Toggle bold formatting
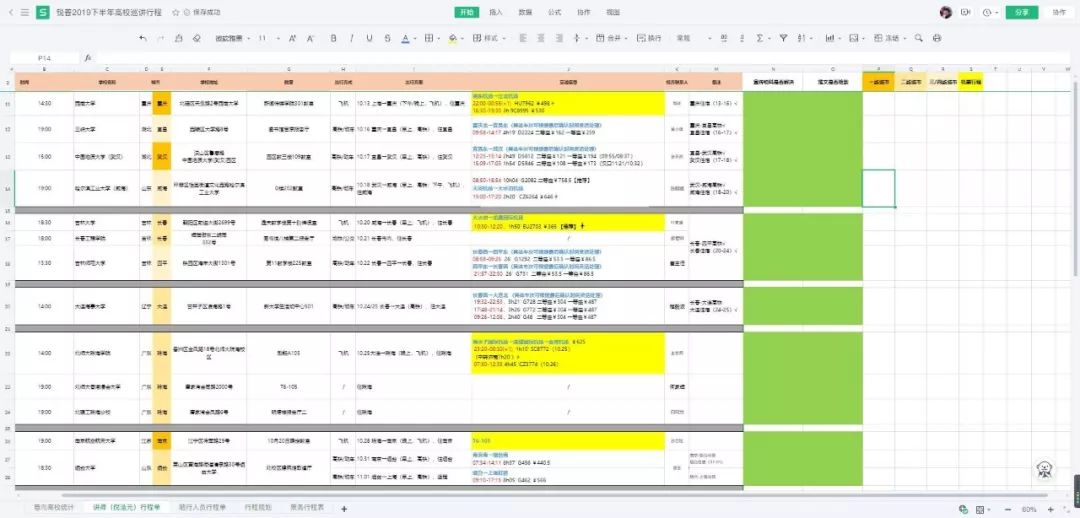Screen dimensions: 1080x518 click(x=333, y=39)
